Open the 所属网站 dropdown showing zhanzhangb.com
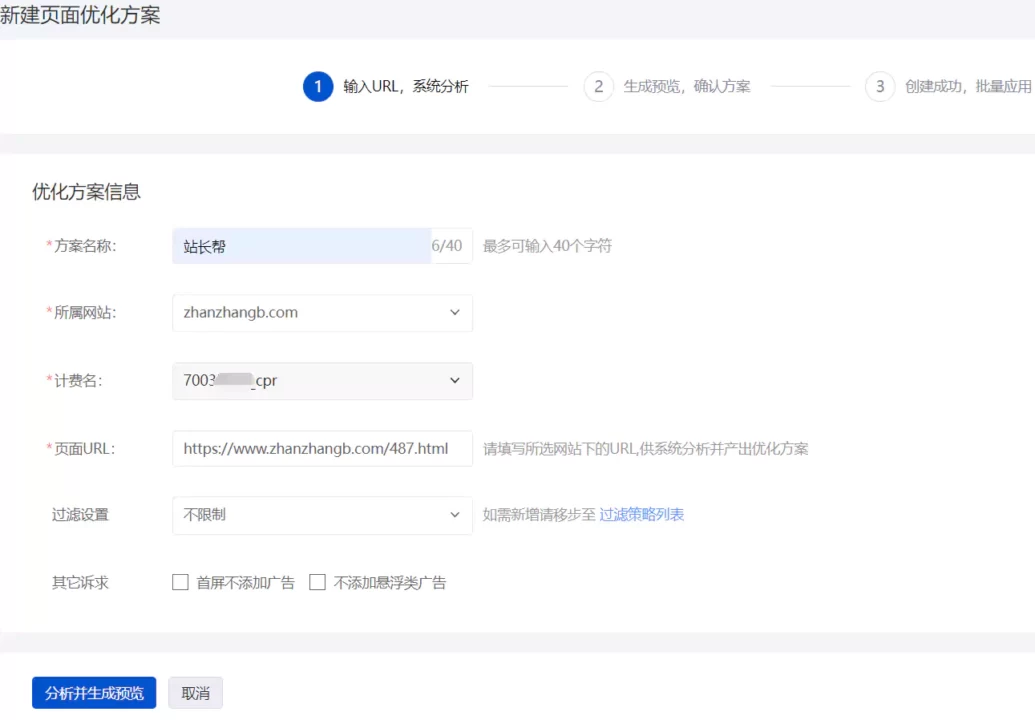 coord(322,313)
